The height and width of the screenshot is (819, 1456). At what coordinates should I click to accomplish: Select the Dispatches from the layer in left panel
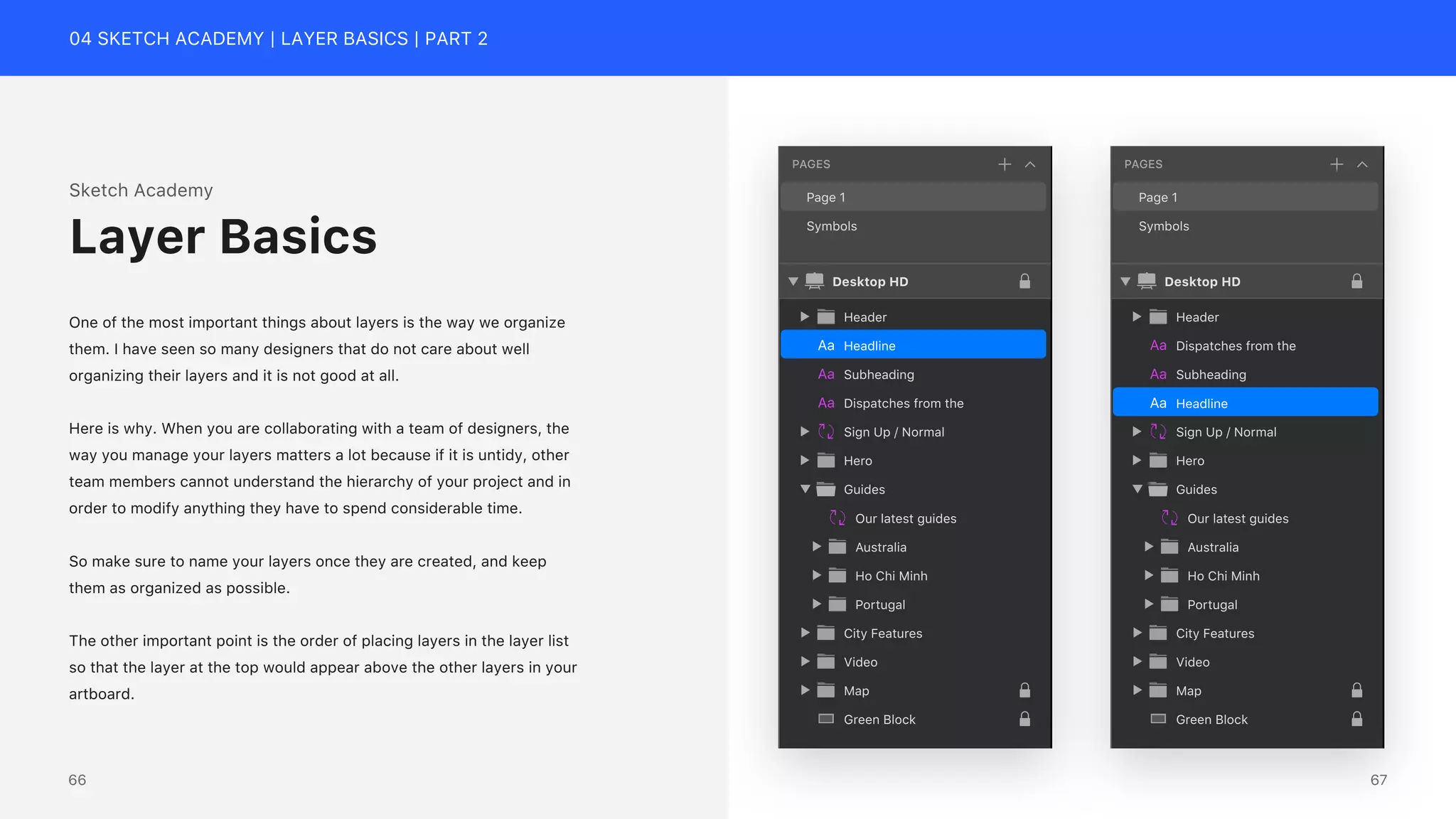(903, 403)
